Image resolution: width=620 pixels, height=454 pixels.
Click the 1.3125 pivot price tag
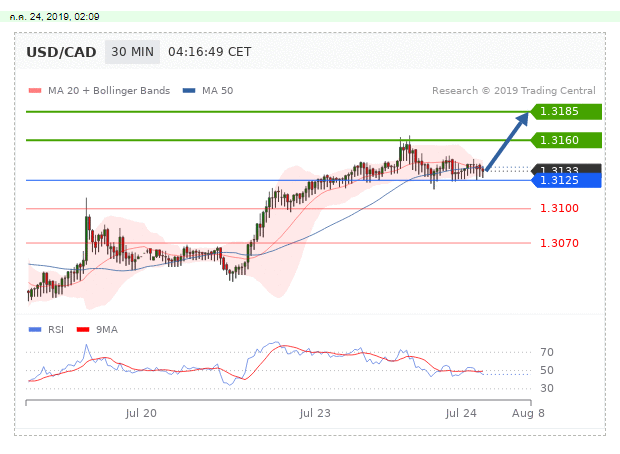pyautogui.click(x=566, y=180)
